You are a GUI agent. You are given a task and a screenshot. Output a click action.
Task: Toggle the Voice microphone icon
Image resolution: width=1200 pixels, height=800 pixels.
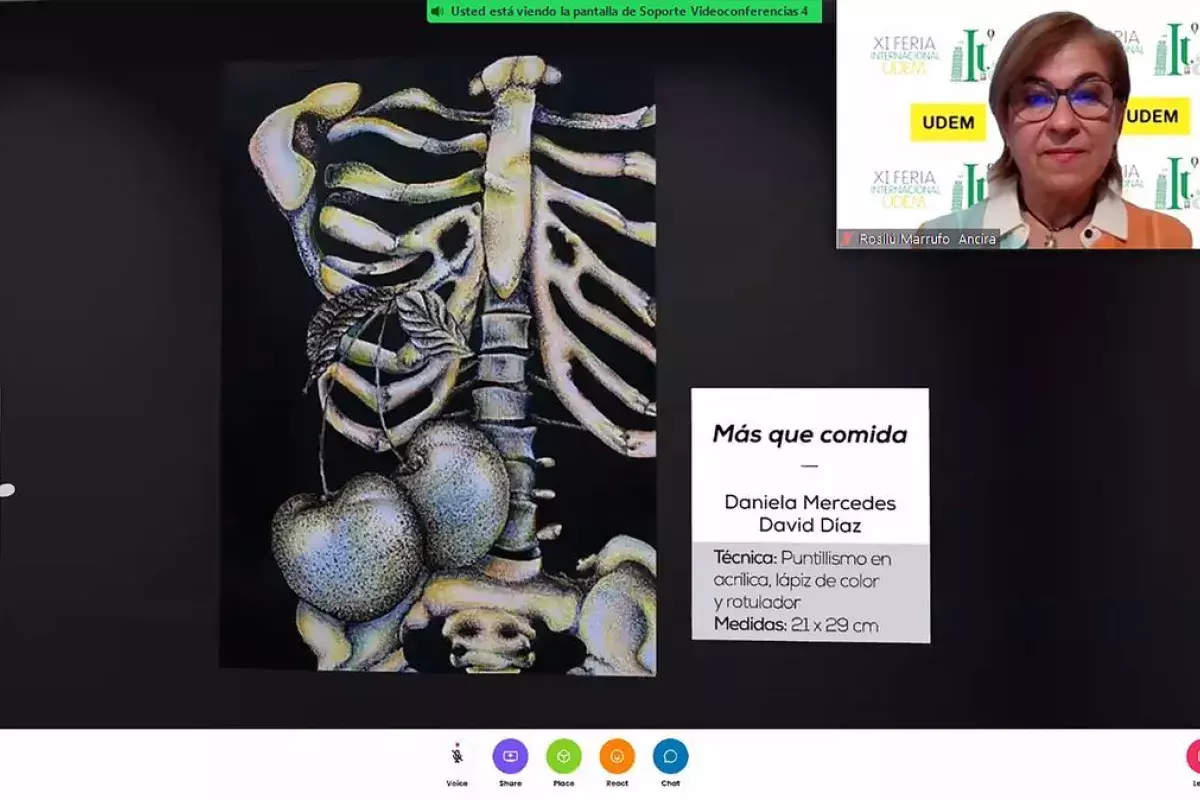pyautogui.click(x=457, y=756)
